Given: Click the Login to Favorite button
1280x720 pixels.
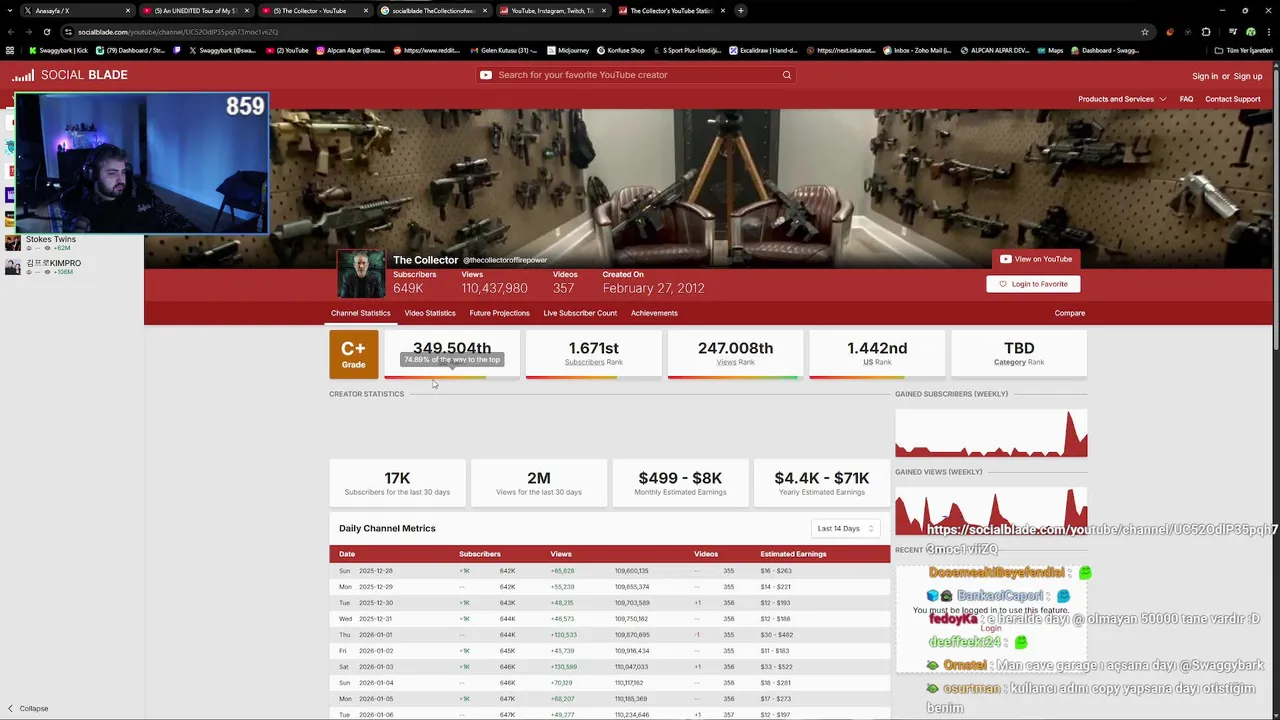Looking at the screenshot, I should click(1033, 284).
